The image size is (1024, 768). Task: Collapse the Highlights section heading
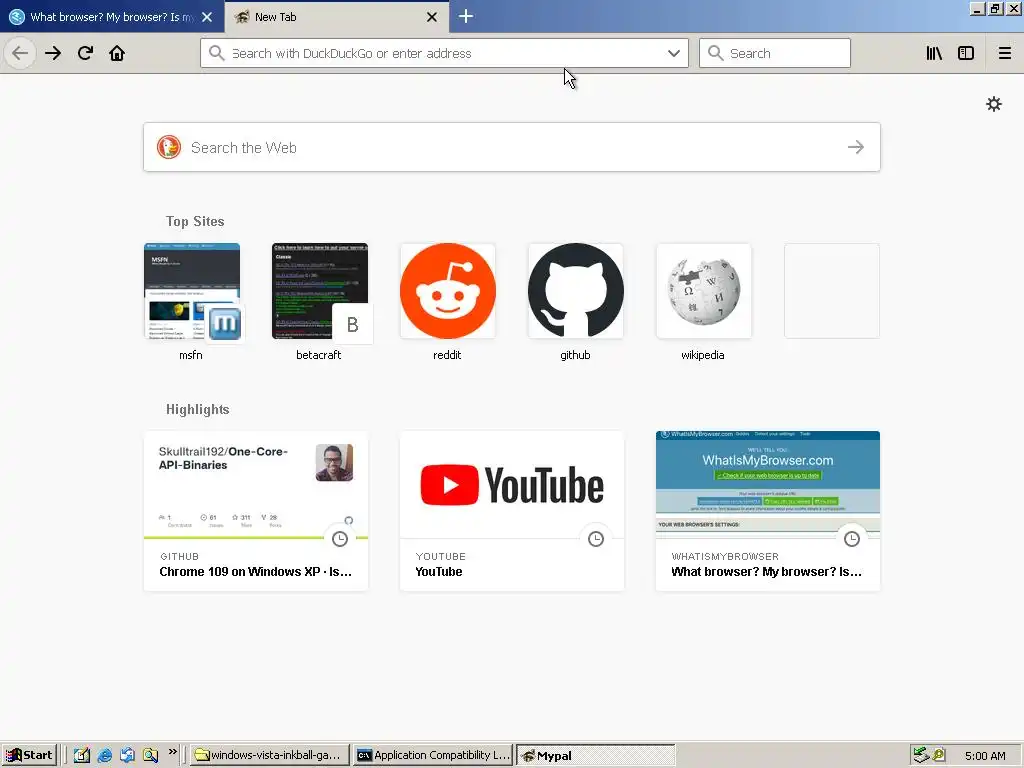[197, 409]
